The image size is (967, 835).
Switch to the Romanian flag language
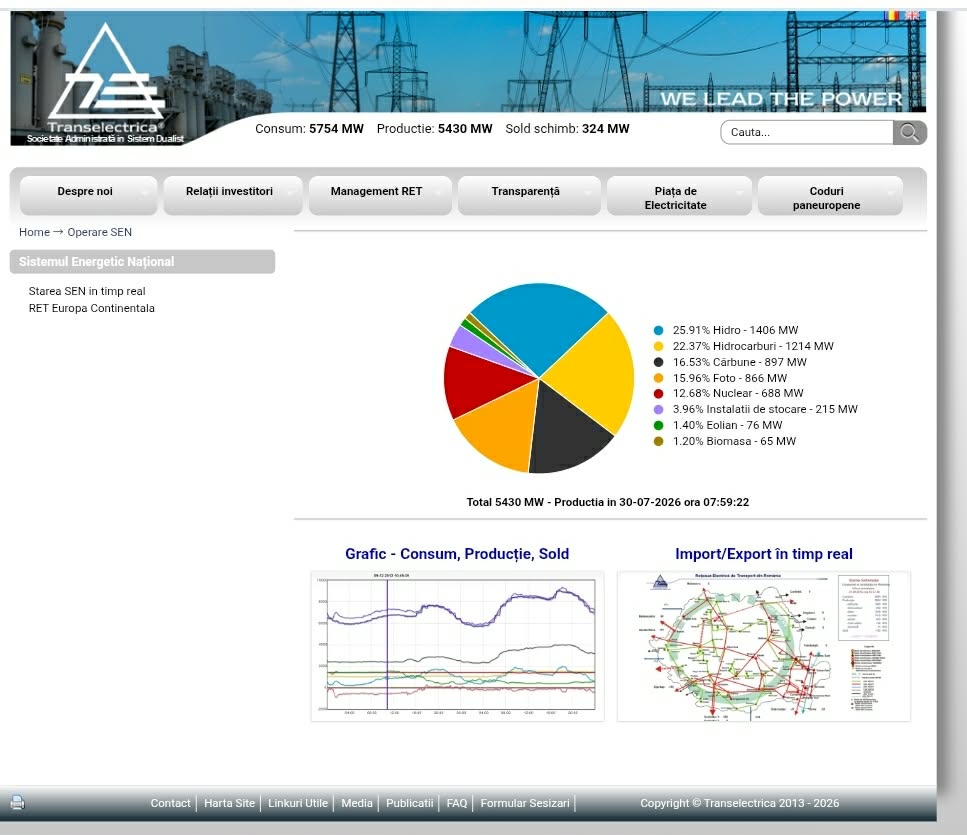(x=891, y=15)
